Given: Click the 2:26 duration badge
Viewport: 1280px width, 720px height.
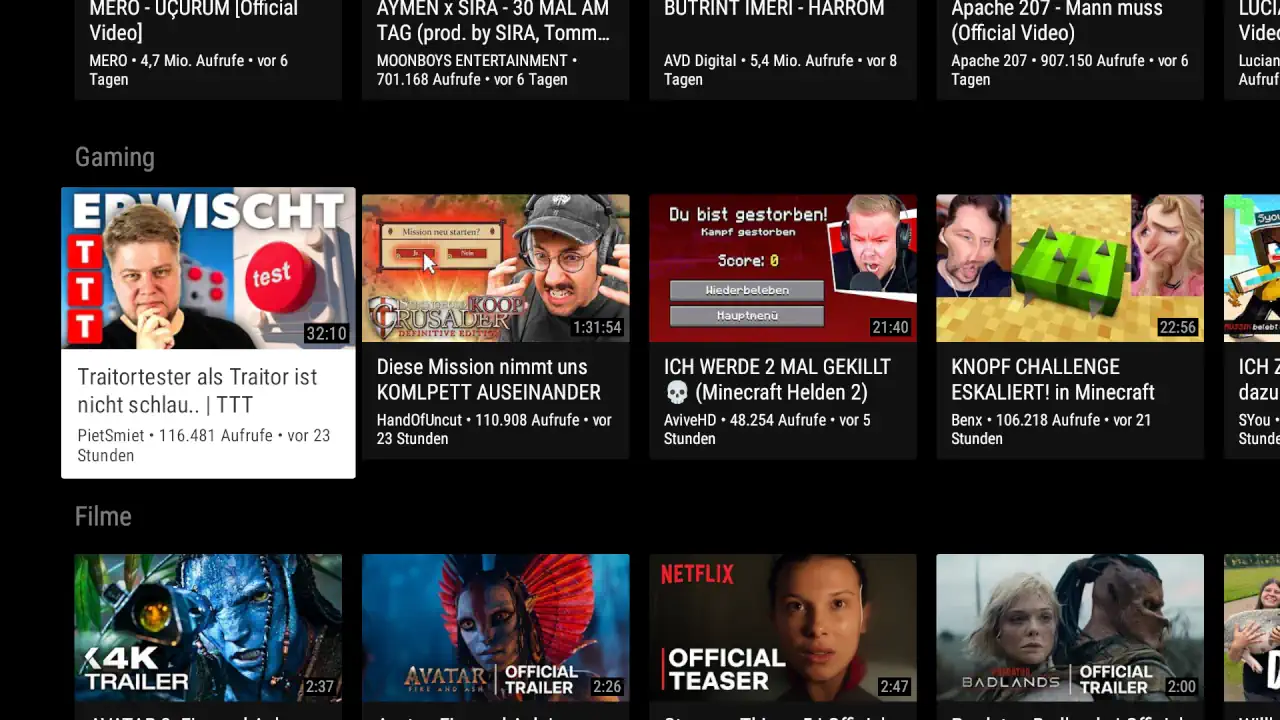Looking at the screenshot, I should point(606,686).
